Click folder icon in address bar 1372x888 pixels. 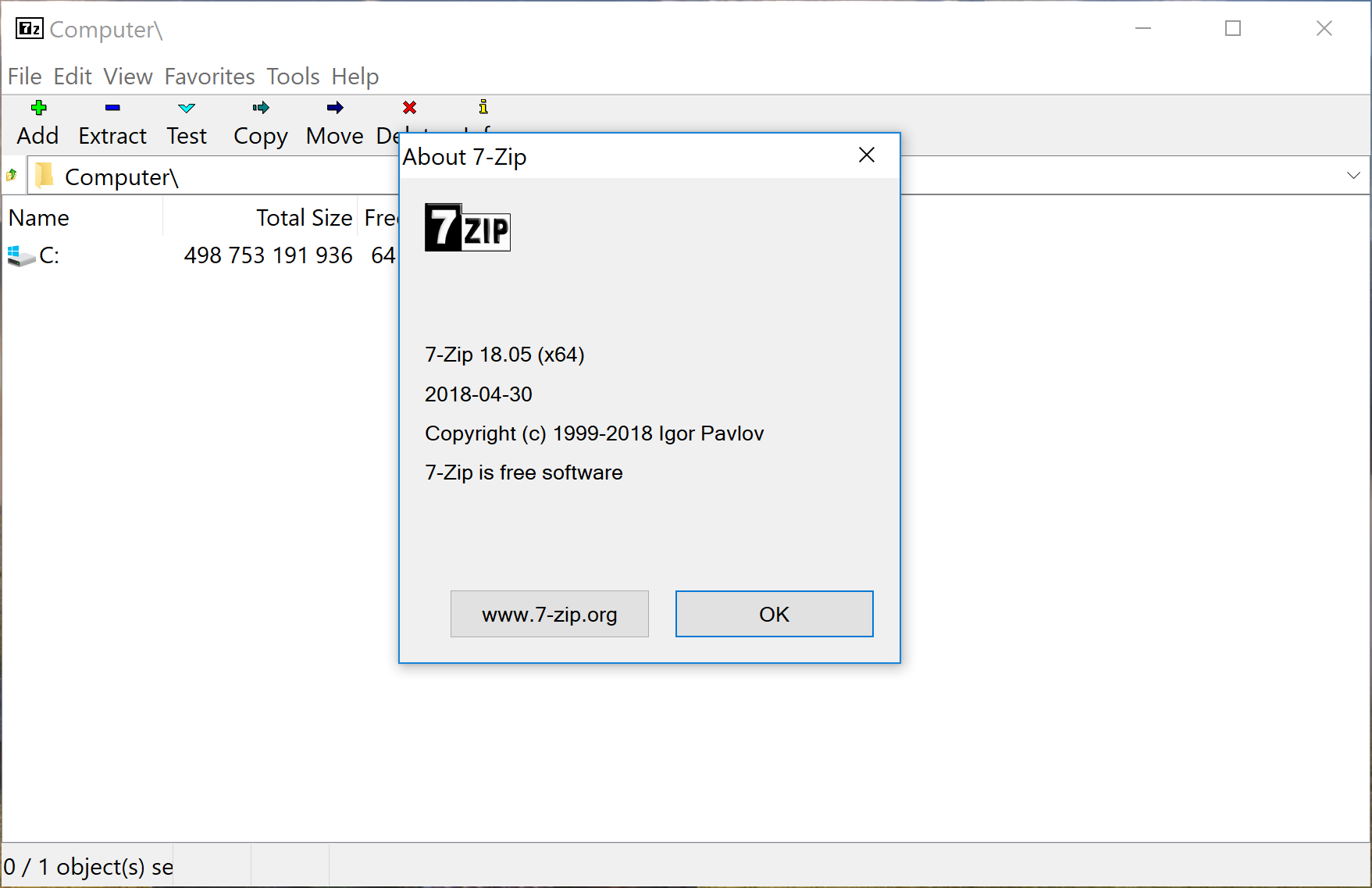(x=45, y=176)
